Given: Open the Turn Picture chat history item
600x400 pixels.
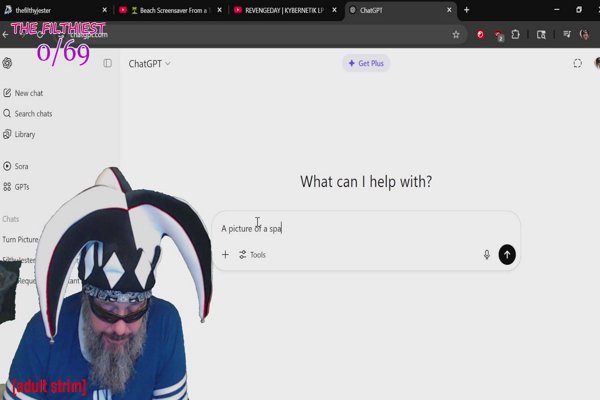Looking at the screenshot, I should [x=20, y=240].
